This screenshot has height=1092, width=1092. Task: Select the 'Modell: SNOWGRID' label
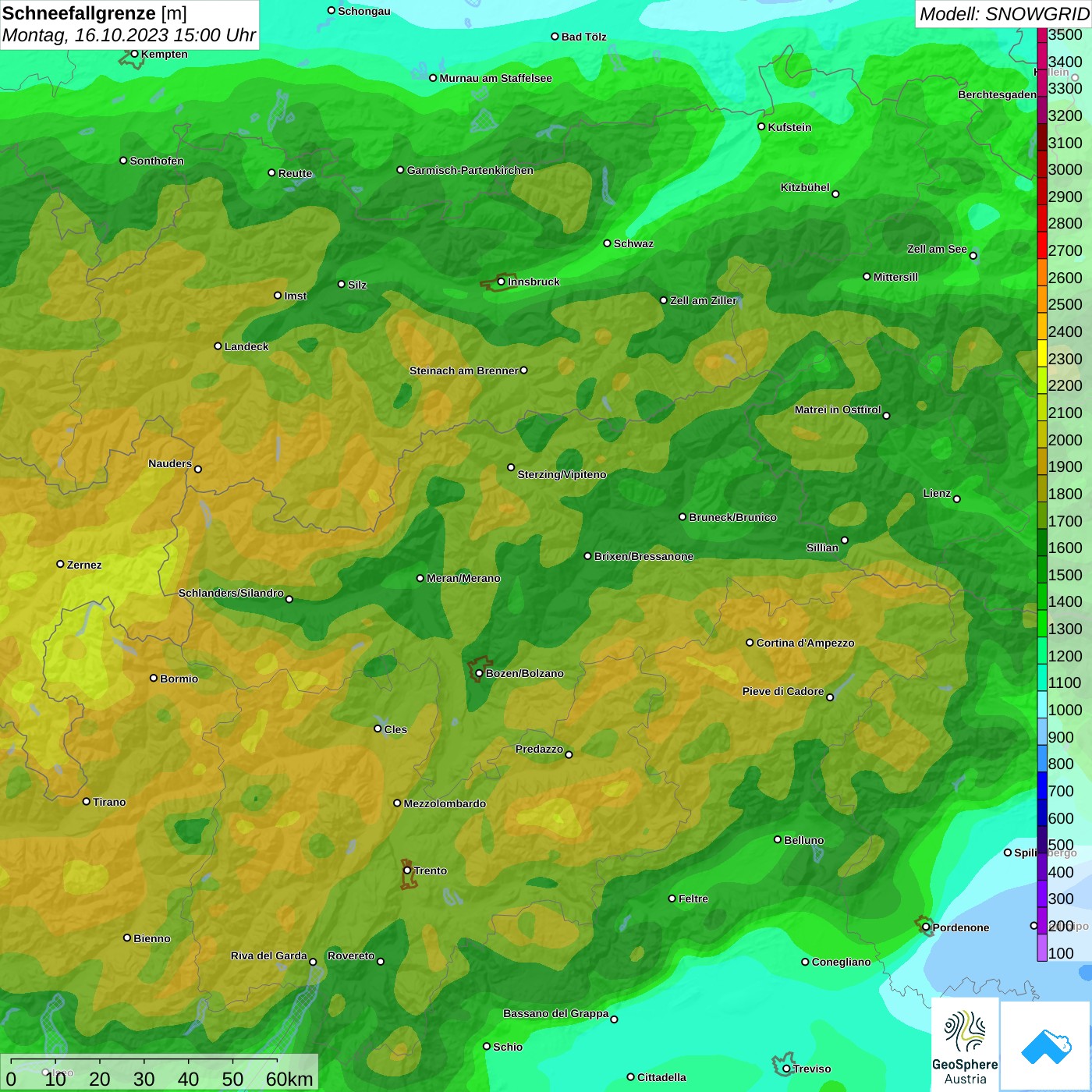tap(1004, 14)
